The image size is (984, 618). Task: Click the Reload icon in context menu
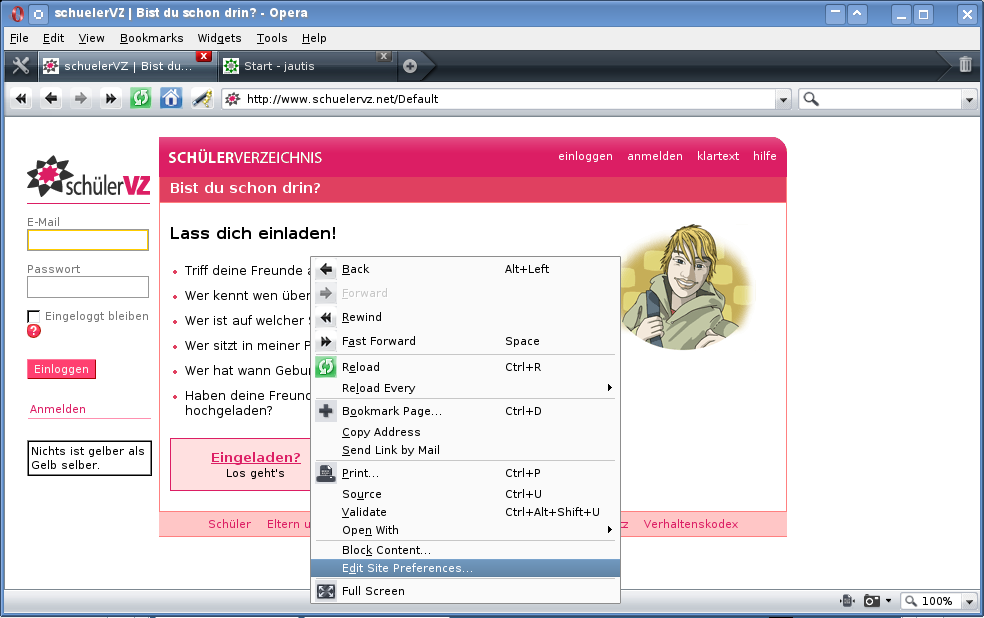326,366
